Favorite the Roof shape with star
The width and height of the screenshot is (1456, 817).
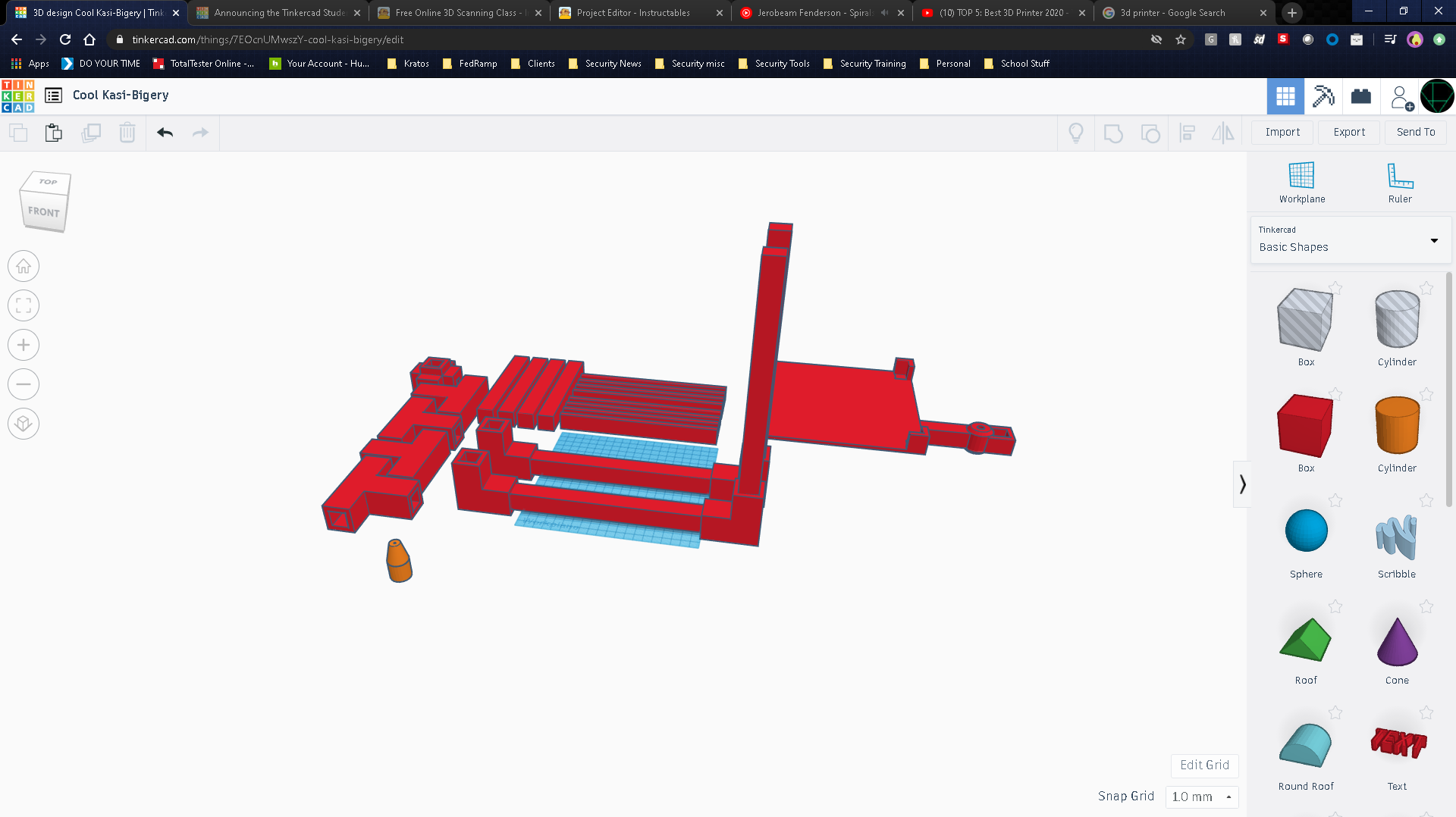(1335, 606)
